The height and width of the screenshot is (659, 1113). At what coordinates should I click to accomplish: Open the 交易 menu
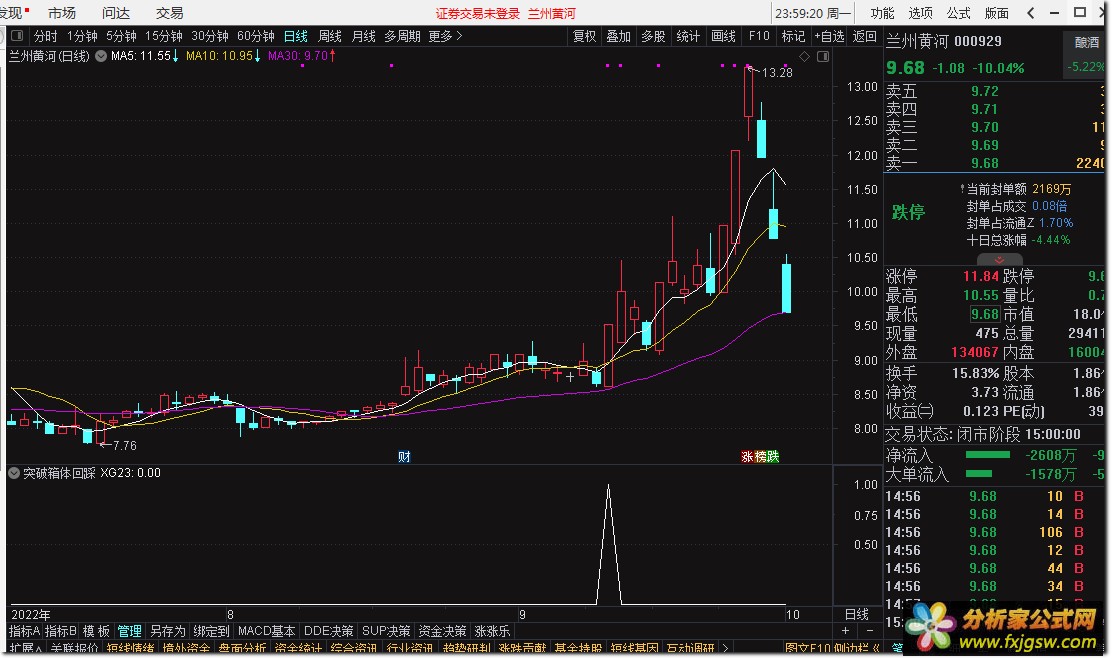click(170, 13)
